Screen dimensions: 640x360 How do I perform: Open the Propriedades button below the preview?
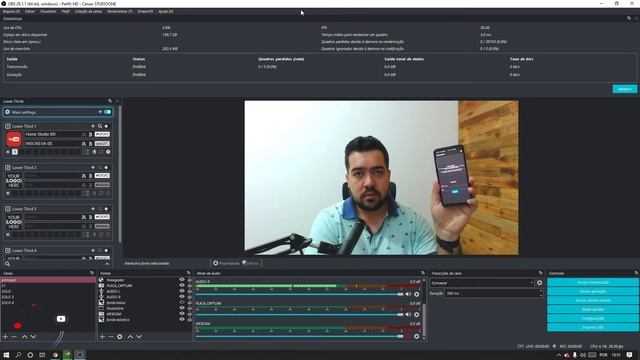[227, 263]
